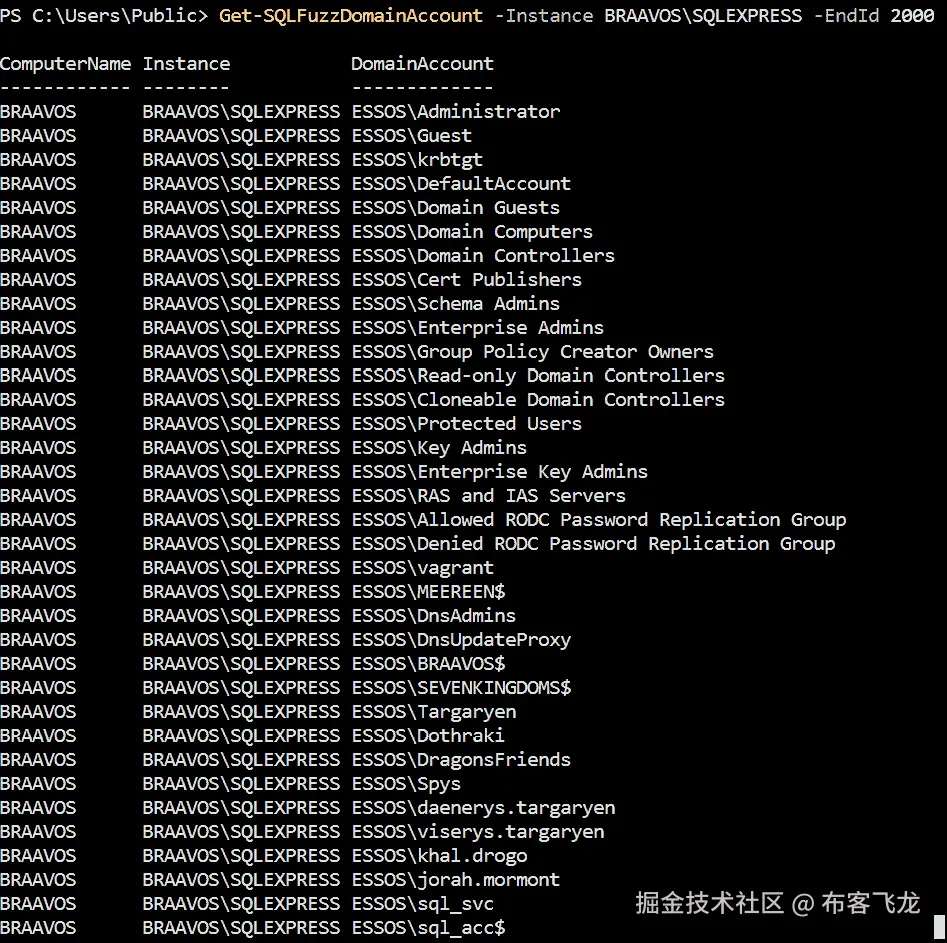The width and height of the screenshot is (947, 943).
Task: Click the Instance column header
Action: point(185,63)
